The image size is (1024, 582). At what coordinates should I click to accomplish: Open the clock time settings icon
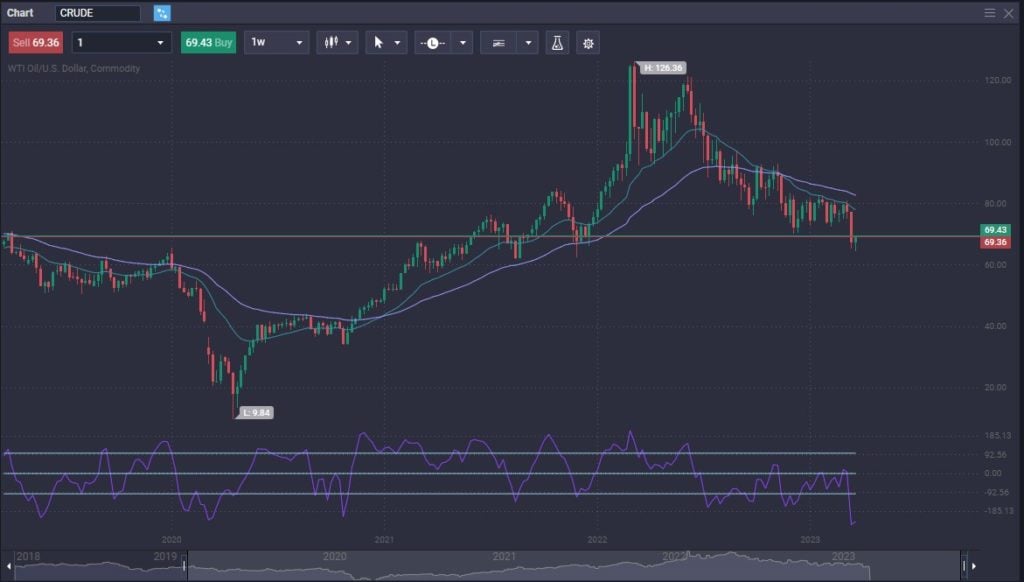click(x=433, y=42)
